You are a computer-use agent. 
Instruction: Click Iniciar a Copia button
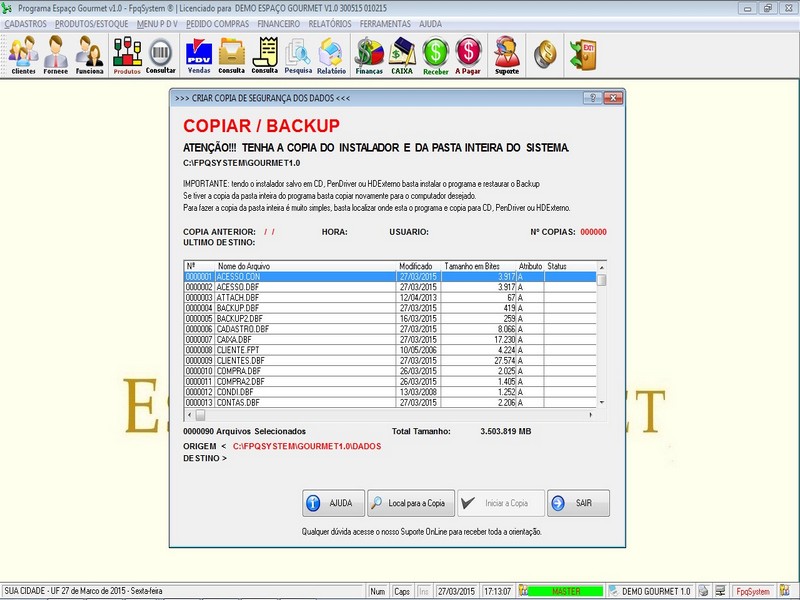pos(501,503)
